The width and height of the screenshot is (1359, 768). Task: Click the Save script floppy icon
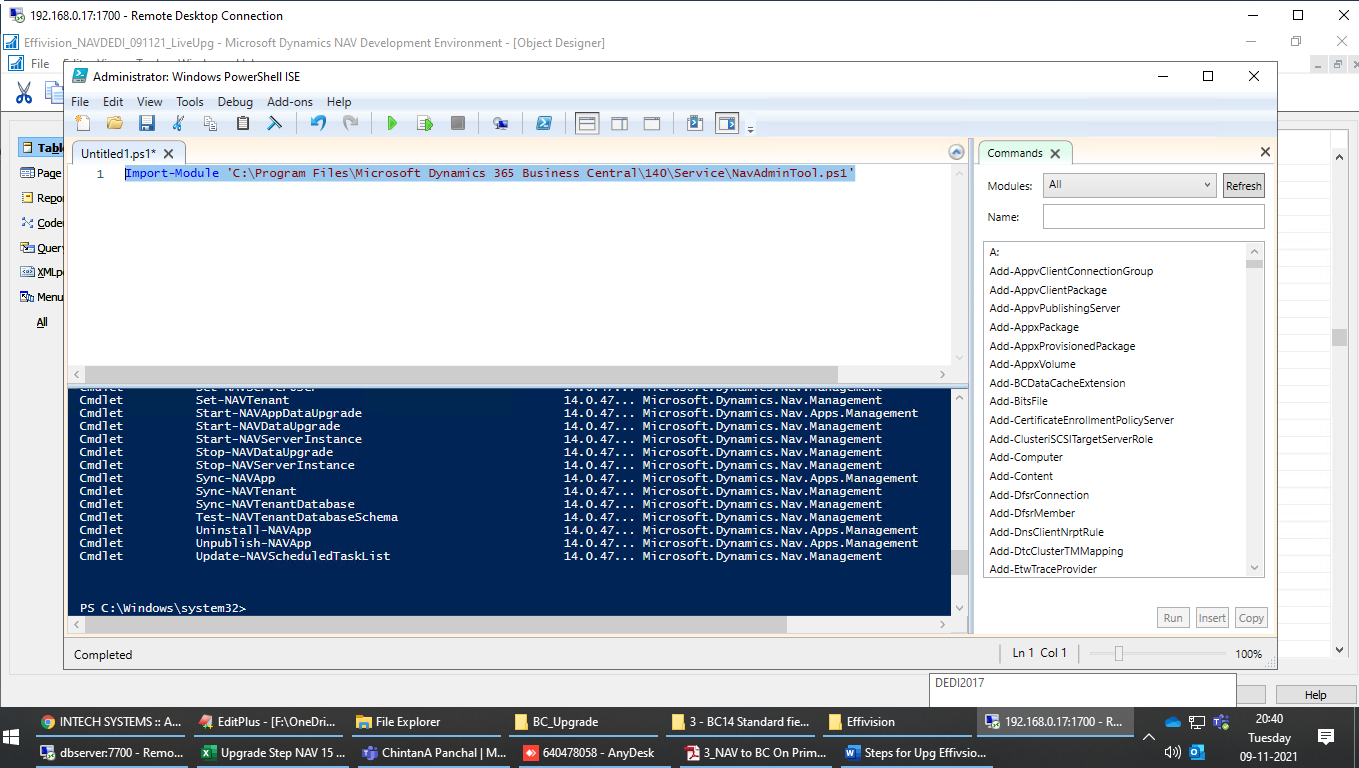point(147,123)
